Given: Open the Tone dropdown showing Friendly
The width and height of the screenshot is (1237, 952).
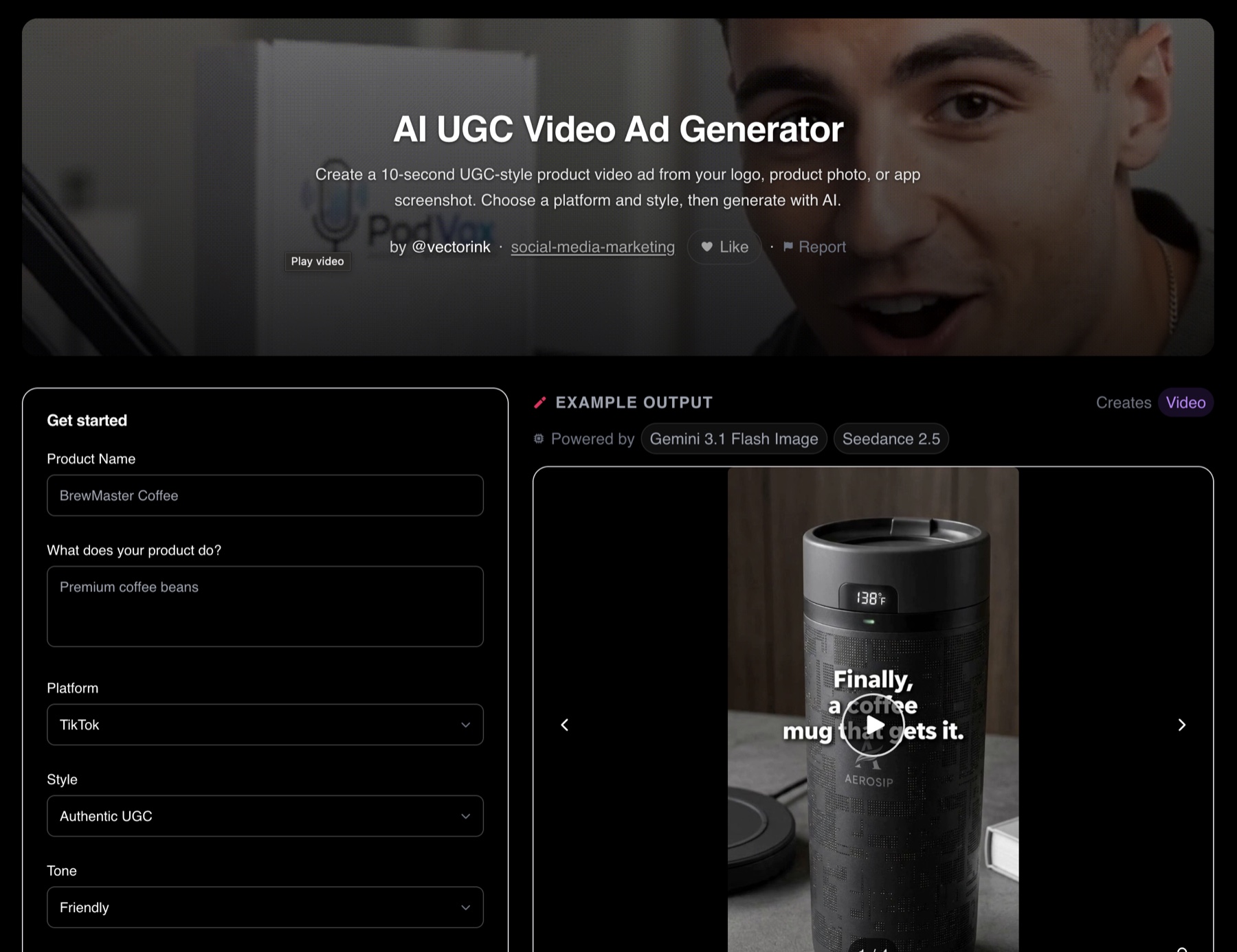Looking at the screenshot, I should pos(265,907).
